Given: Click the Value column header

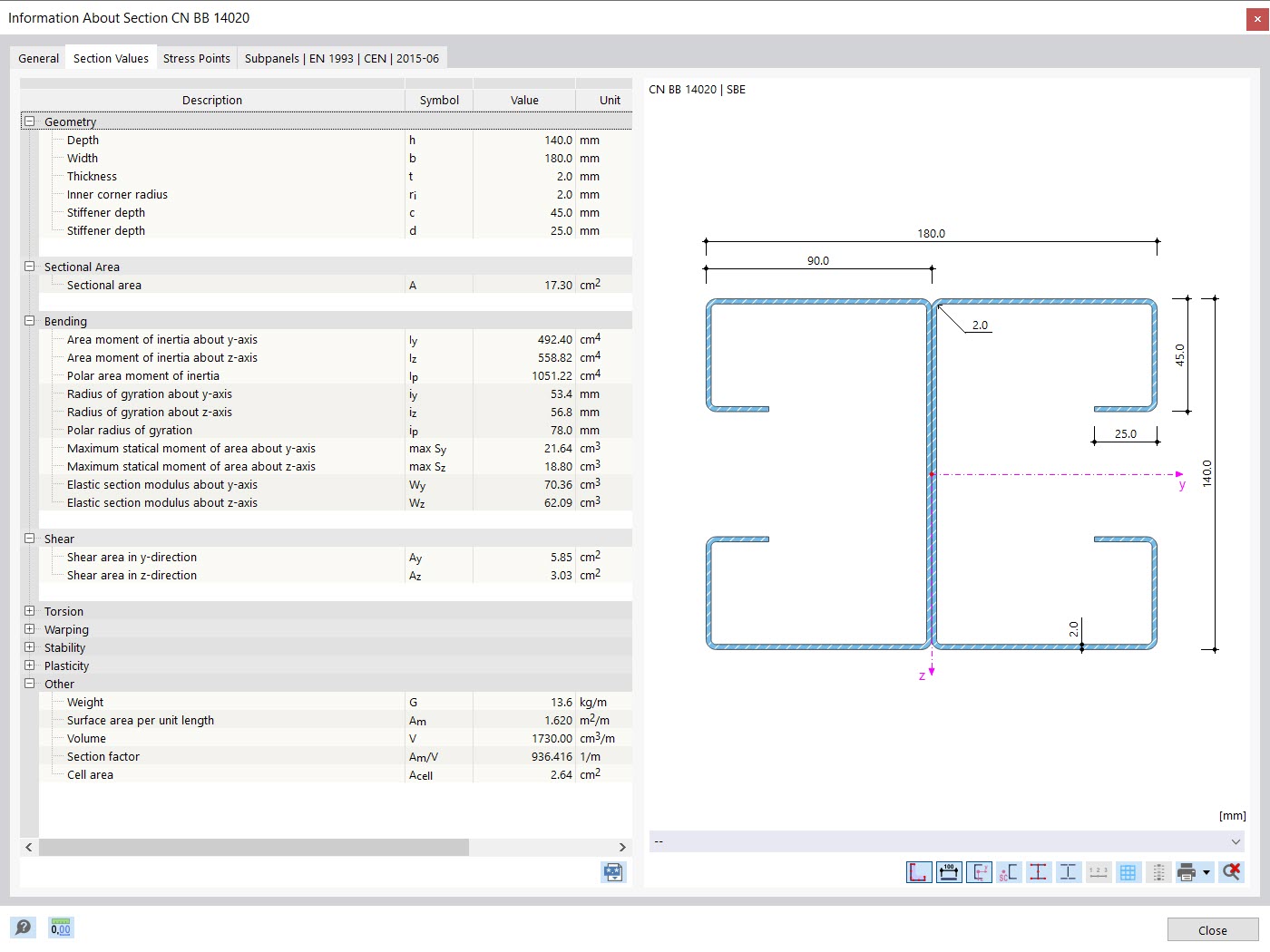Looking at the screenshot, I should [x=524, y=100].
